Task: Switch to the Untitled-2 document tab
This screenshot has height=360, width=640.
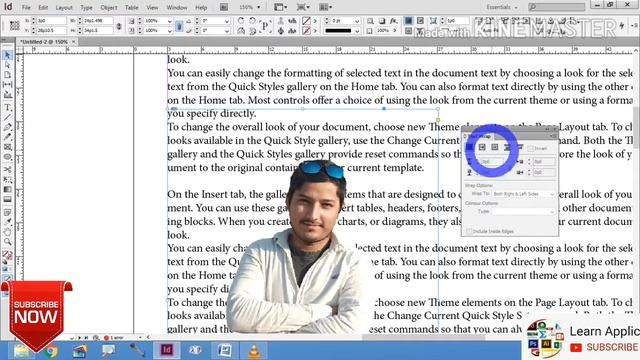Action: [x=44, y=42]
